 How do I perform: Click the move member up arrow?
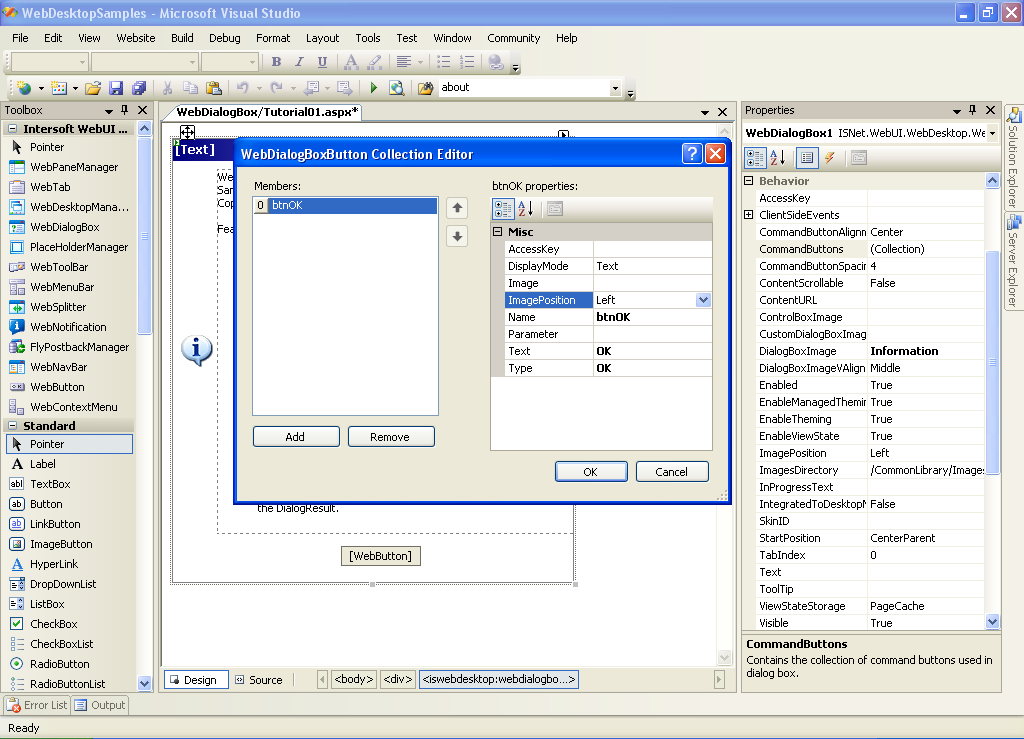coord(457,208)
